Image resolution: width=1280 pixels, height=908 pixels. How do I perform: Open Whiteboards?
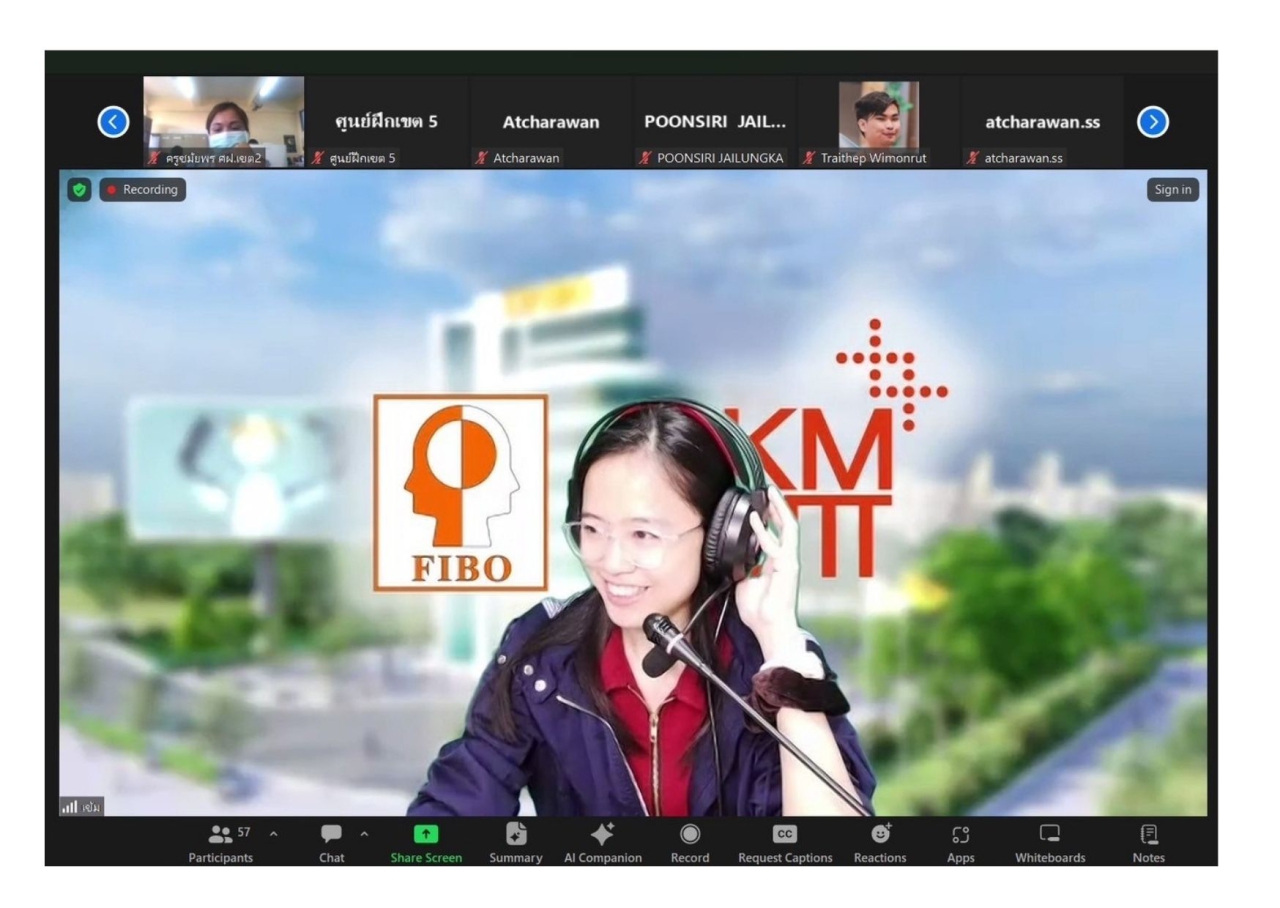point(1050,844)
